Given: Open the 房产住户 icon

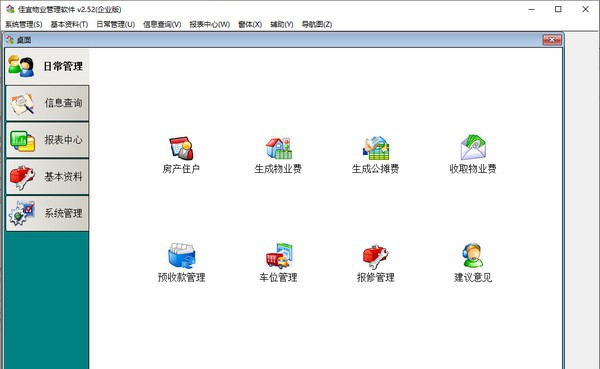Looking at the screenshot, I should click(181, 148).
